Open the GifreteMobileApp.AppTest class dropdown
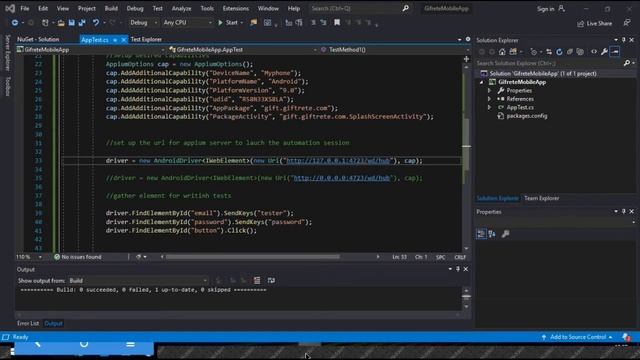This screenshot has height=360, width=640. click(x=243, y=50)
